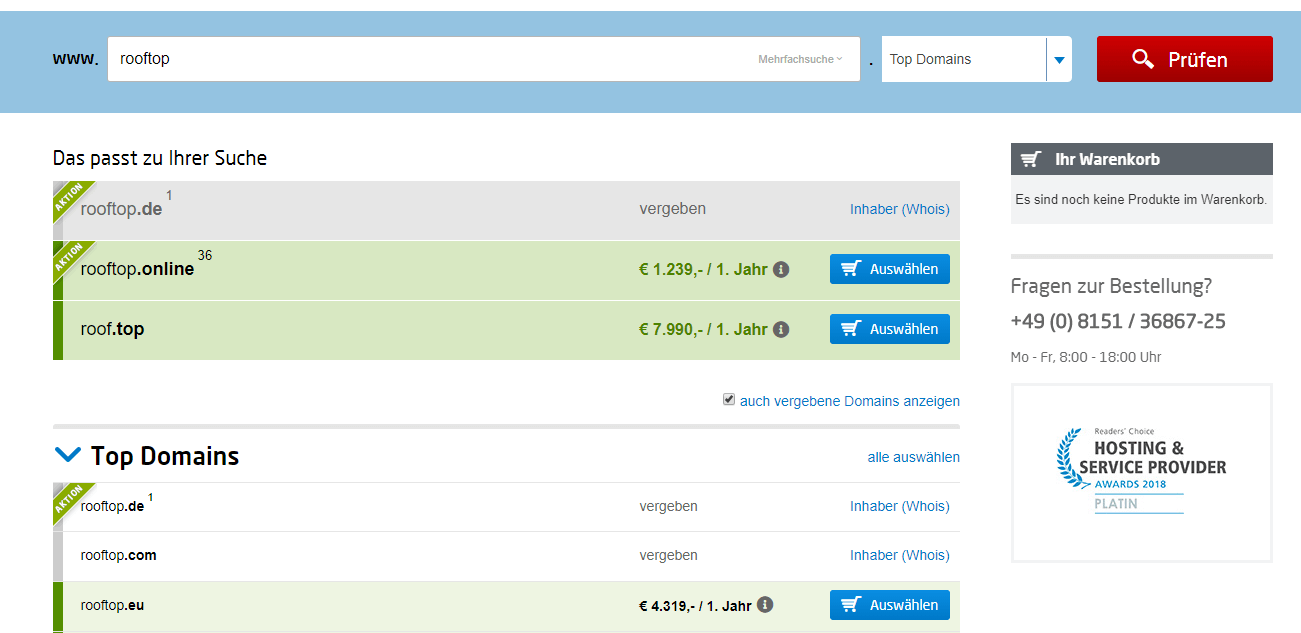This screenshot has height=633, width=1301.
Task: Click footnote 36 next to rooftop.online
Action: [205, 255]
